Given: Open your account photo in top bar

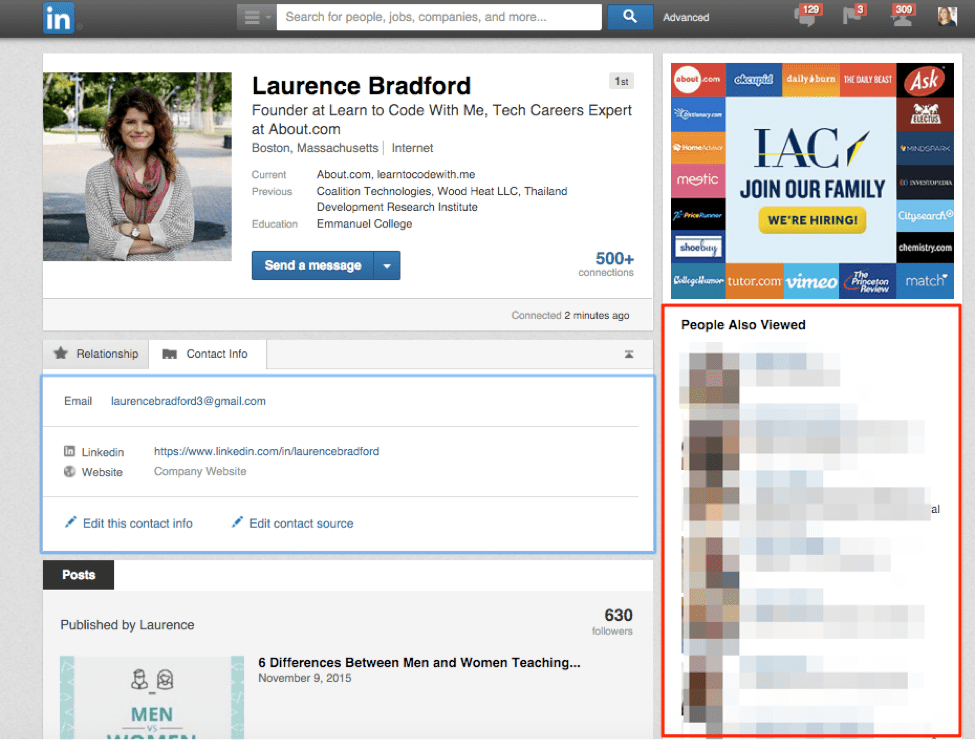Looking at the screenshot, I should 947,15.
